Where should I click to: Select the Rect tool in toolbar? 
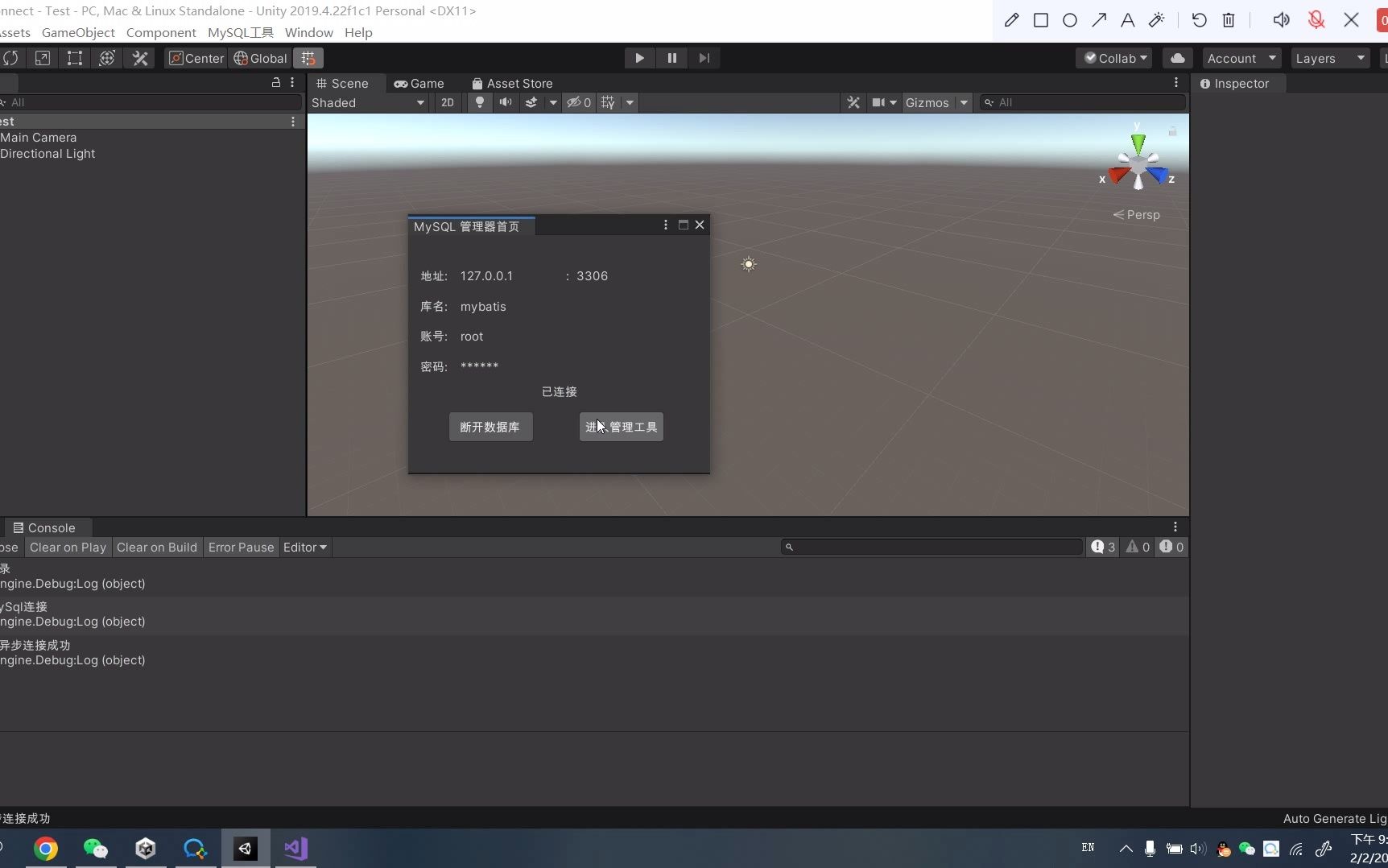click(75, 58)
